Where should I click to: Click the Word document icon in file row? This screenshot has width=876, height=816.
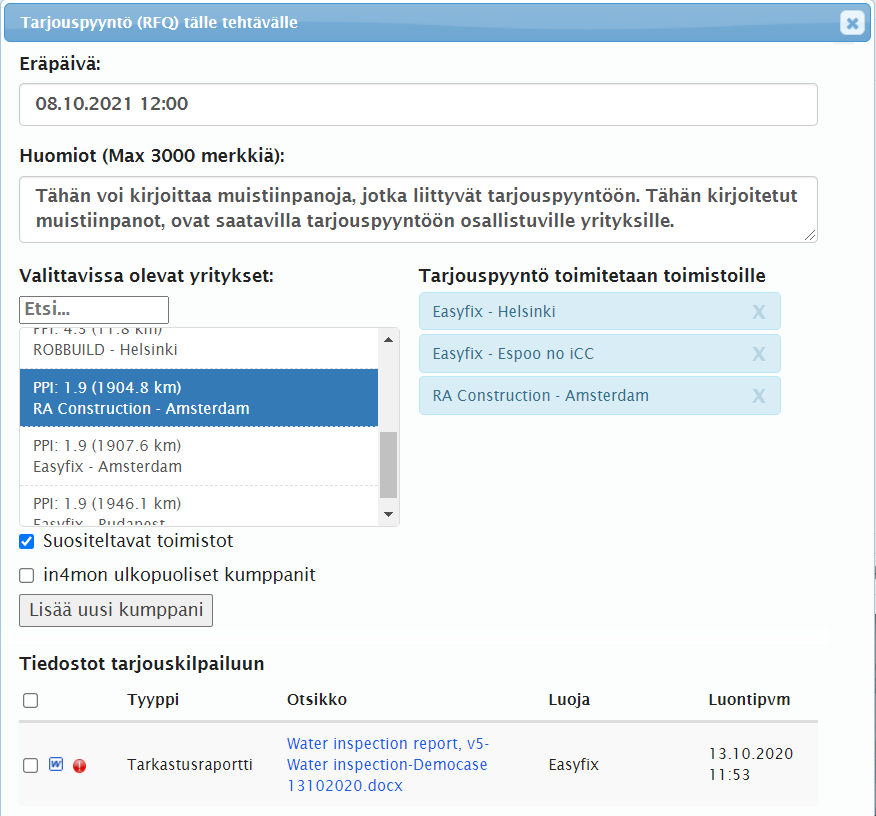[56, 765]
